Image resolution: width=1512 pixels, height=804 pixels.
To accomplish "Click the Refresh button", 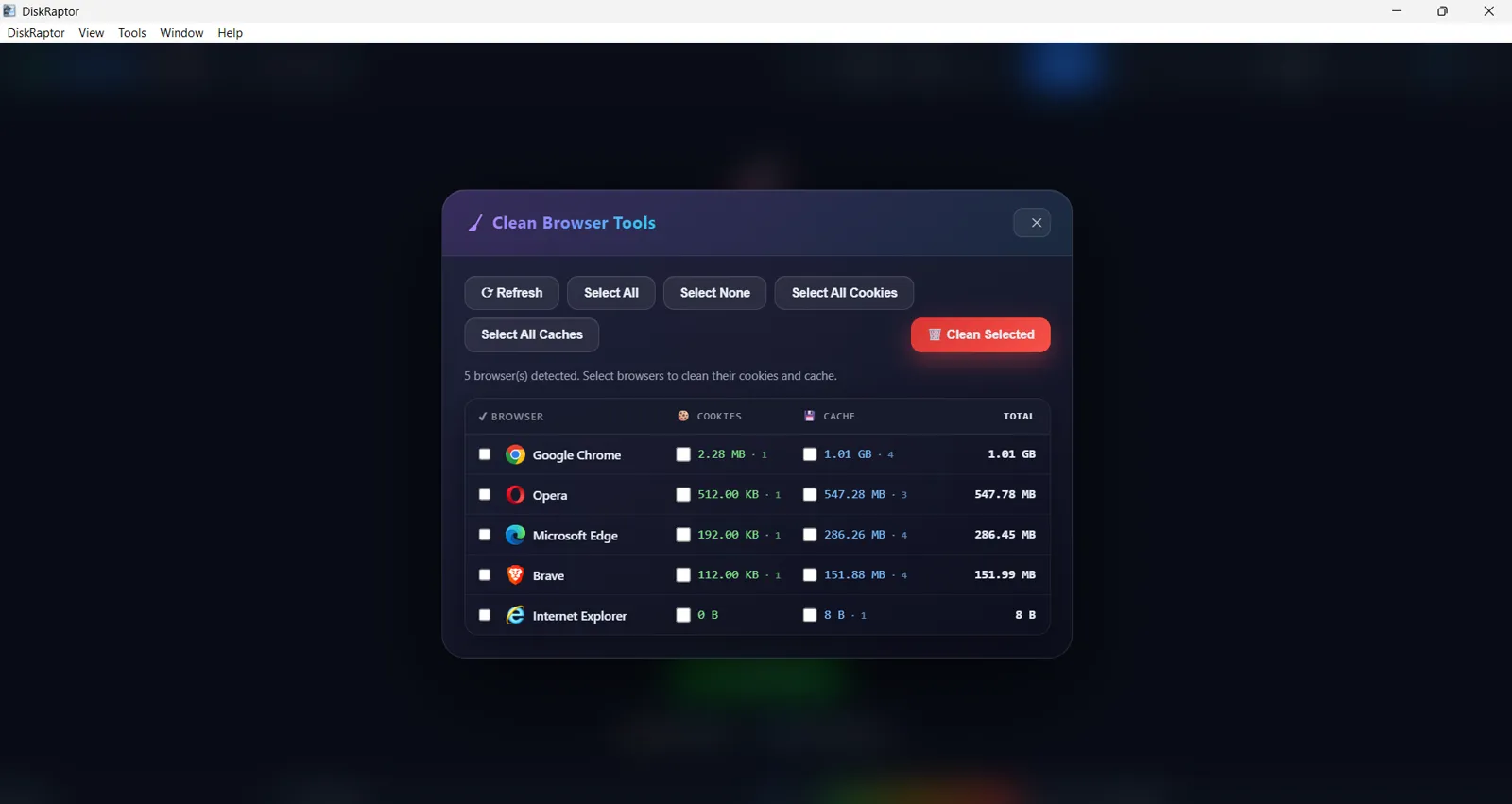I will pos(511,293).
